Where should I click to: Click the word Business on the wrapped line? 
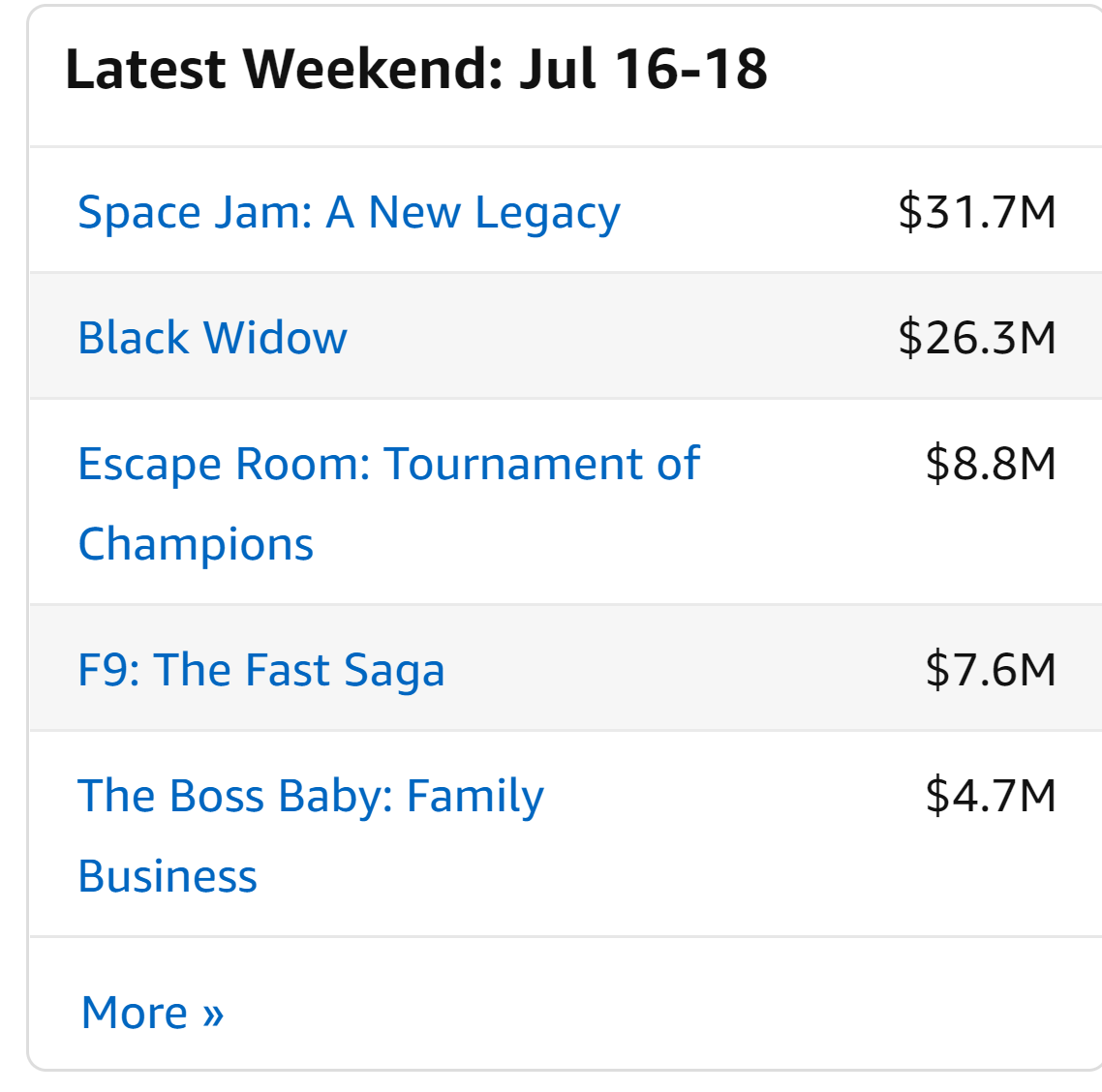pos(168,876)
